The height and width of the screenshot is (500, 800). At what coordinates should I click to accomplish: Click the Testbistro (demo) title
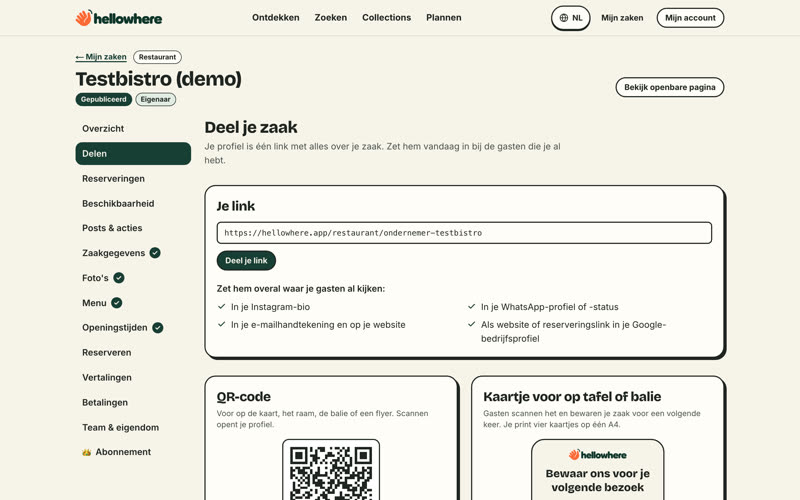click(159, 79)
